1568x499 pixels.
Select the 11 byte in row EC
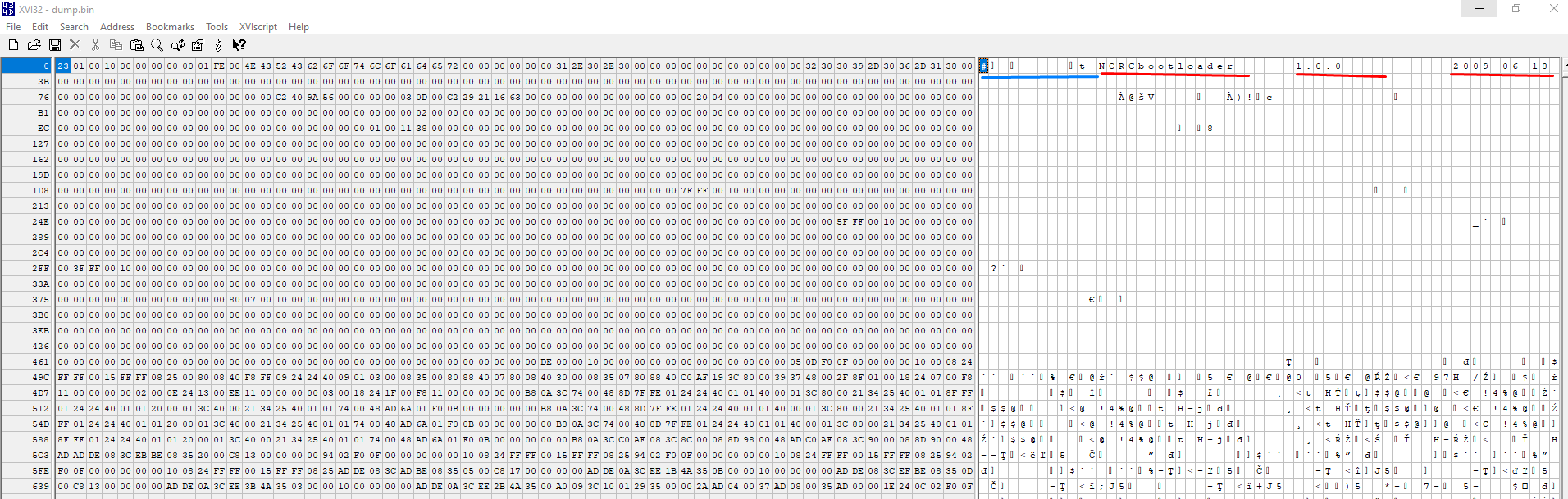coord(406,128)
